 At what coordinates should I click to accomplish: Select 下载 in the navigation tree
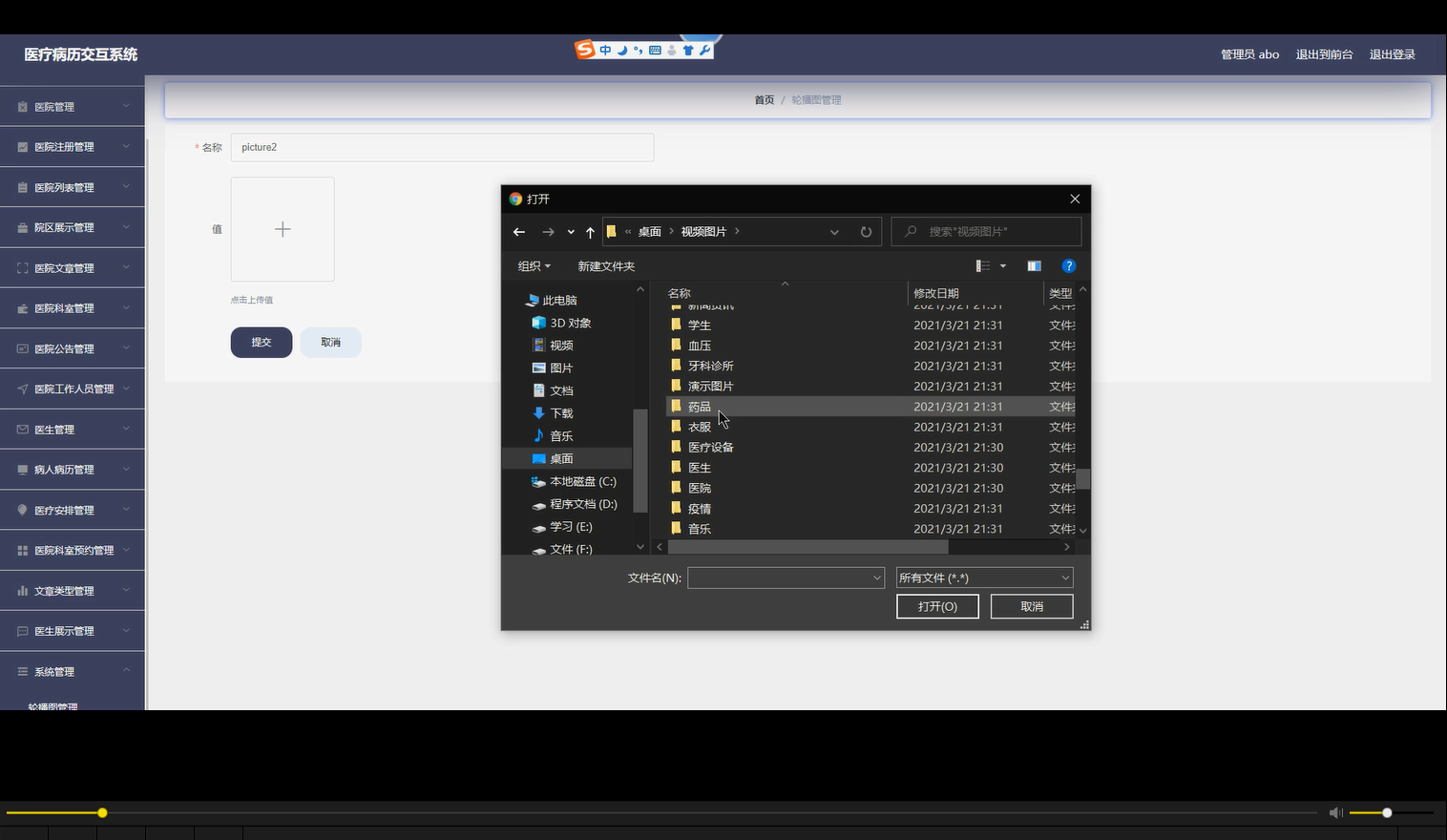coord(561,413)
